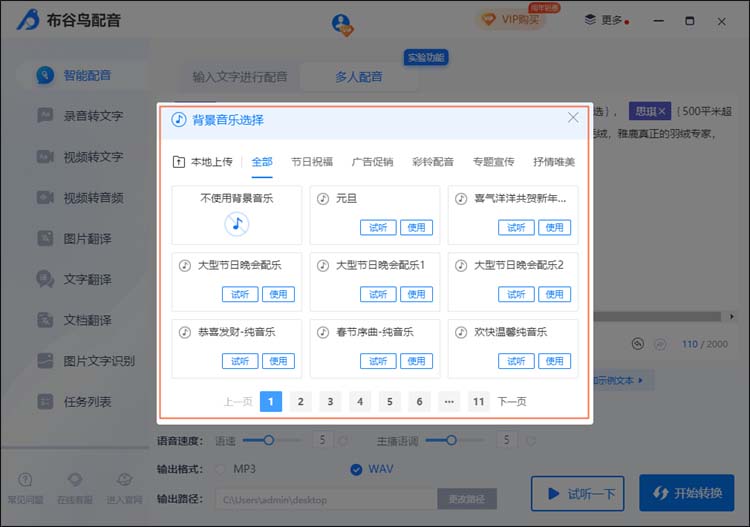This screenshot has height=527, width=750.
Task: Click the user avatar icon at top
Action: (x=342, y=22)
